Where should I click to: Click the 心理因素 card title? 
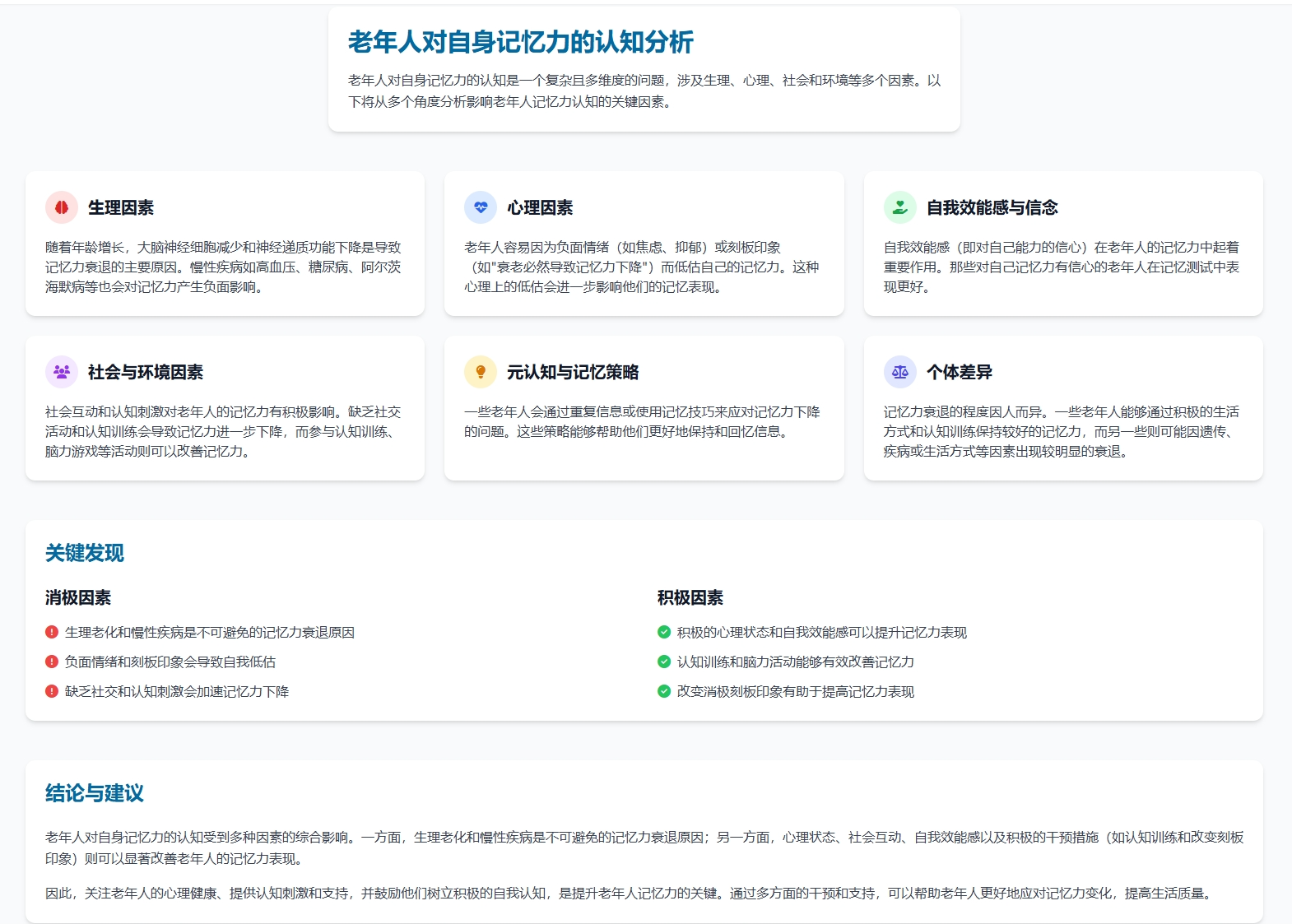(540, 207)
